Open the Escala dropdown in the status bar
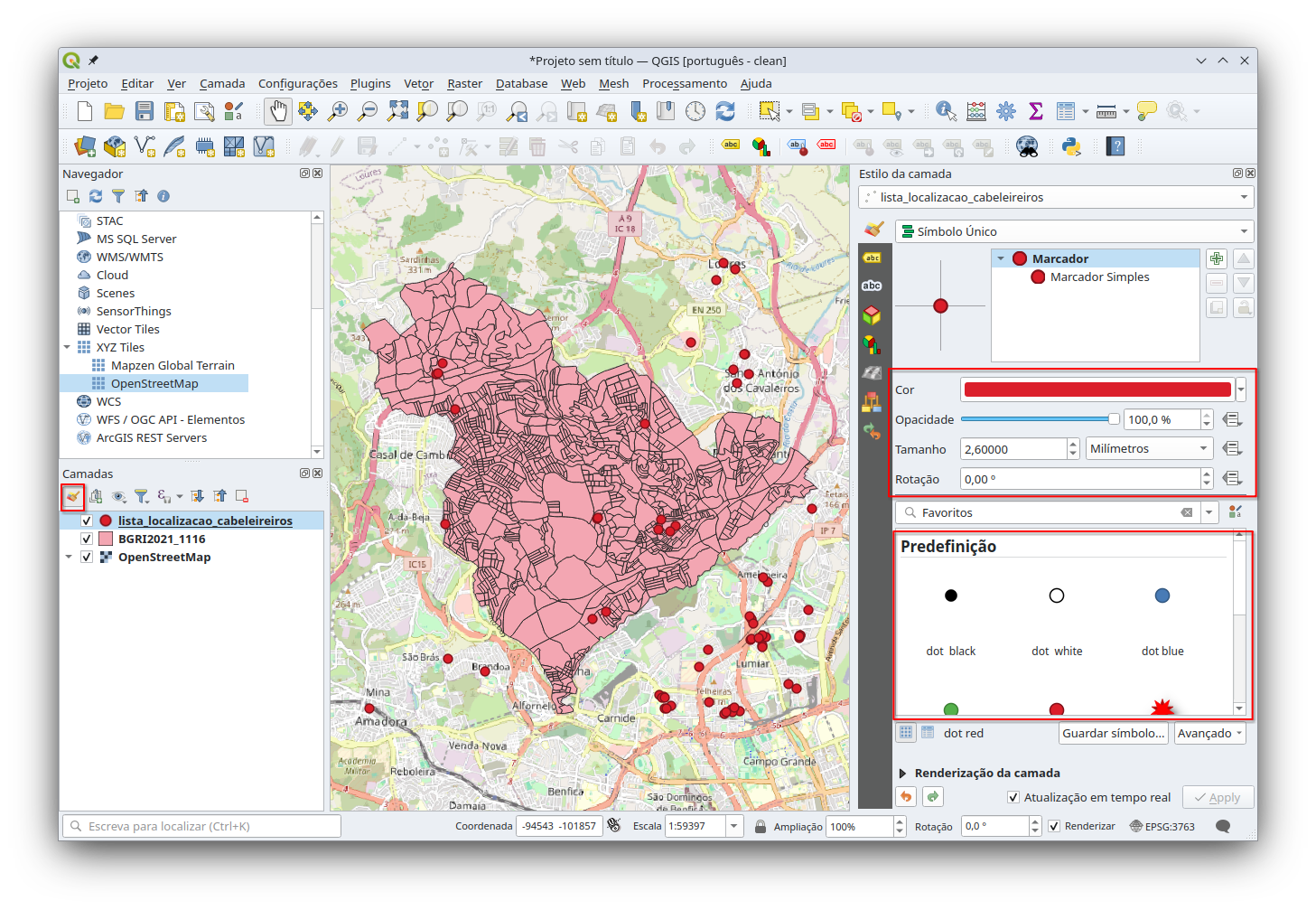 734,826
